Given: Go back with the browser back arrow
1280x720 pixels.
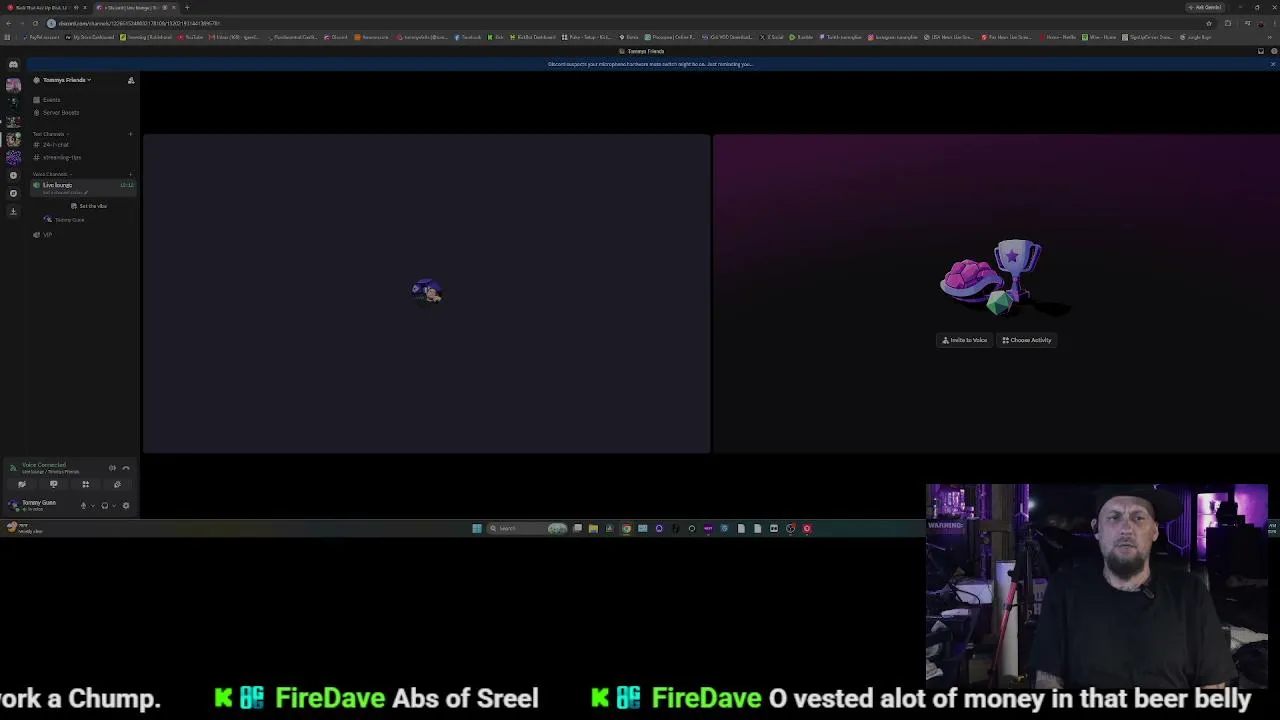Looking at the screenshot, I should tap(8, 23).
